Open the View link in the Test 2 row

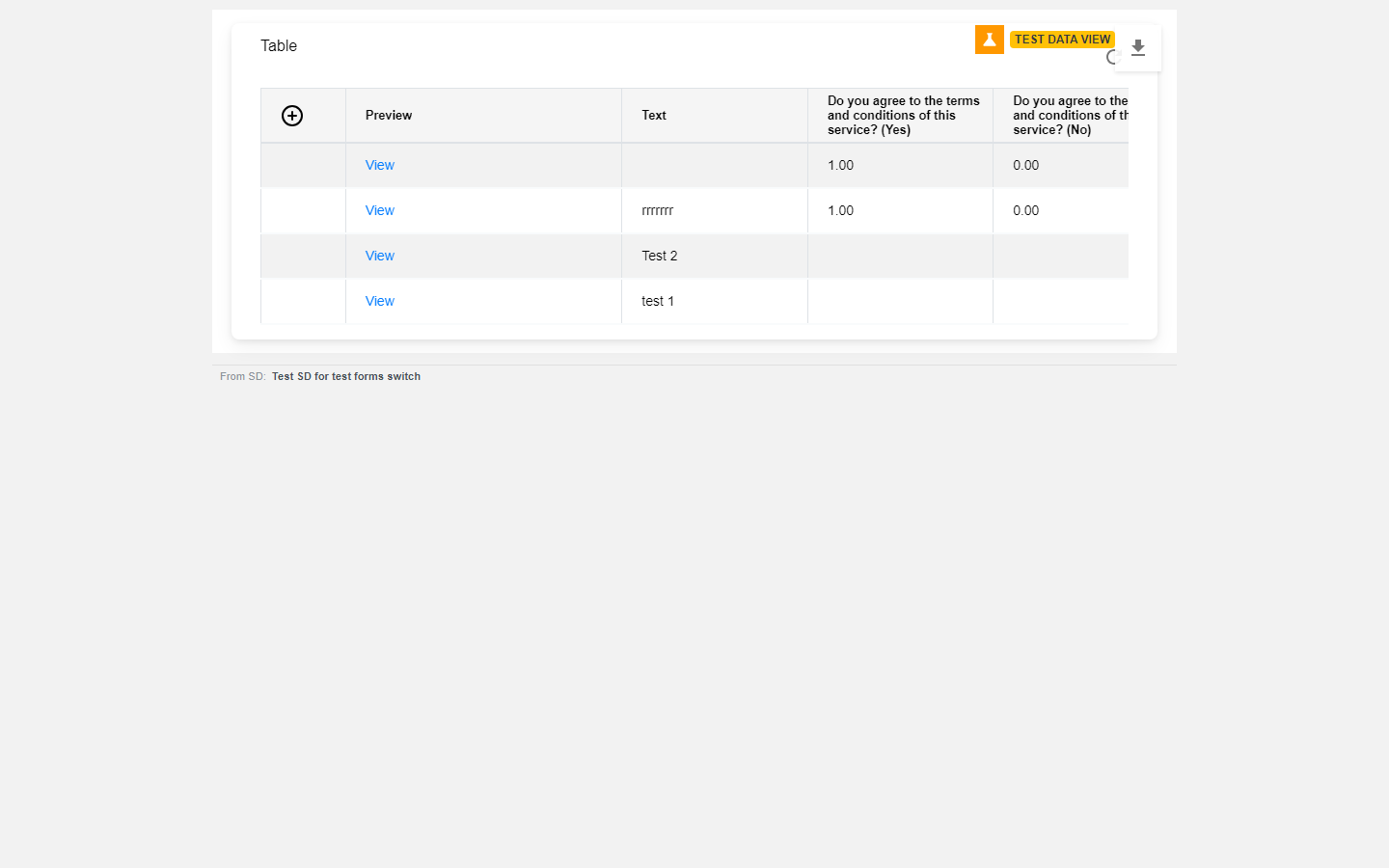380,256
